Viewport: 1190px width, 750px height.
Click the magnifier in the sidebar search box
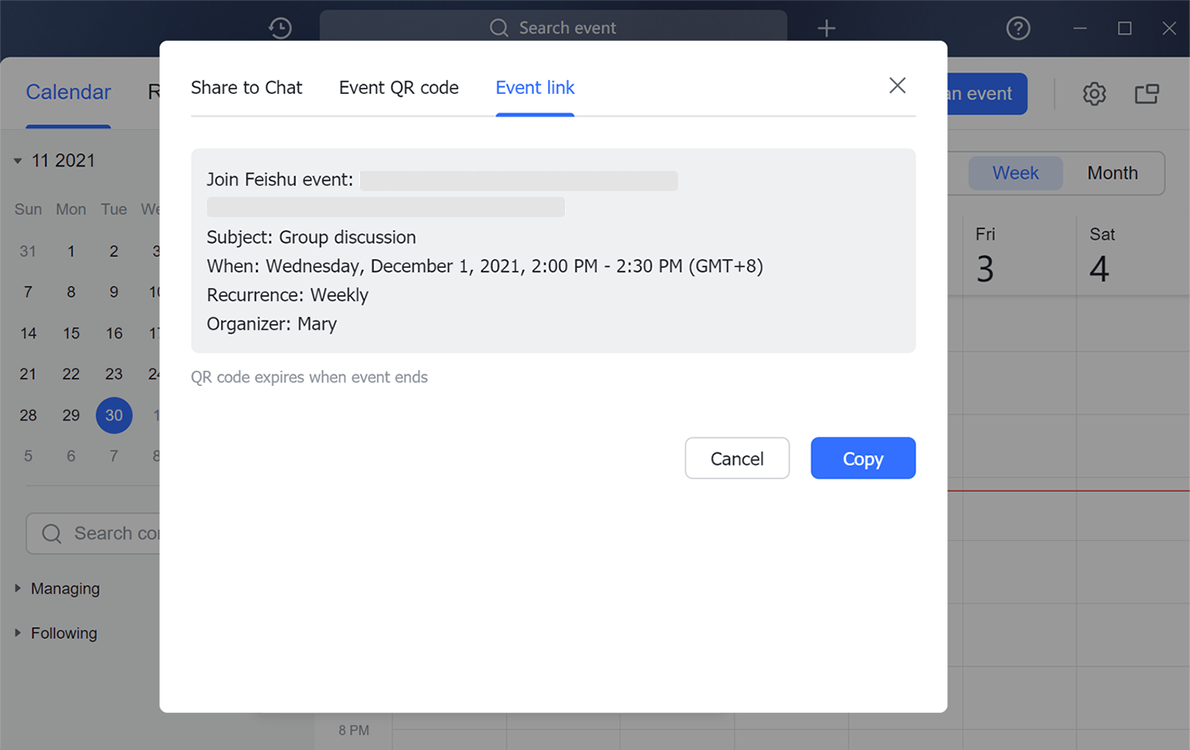51,533
